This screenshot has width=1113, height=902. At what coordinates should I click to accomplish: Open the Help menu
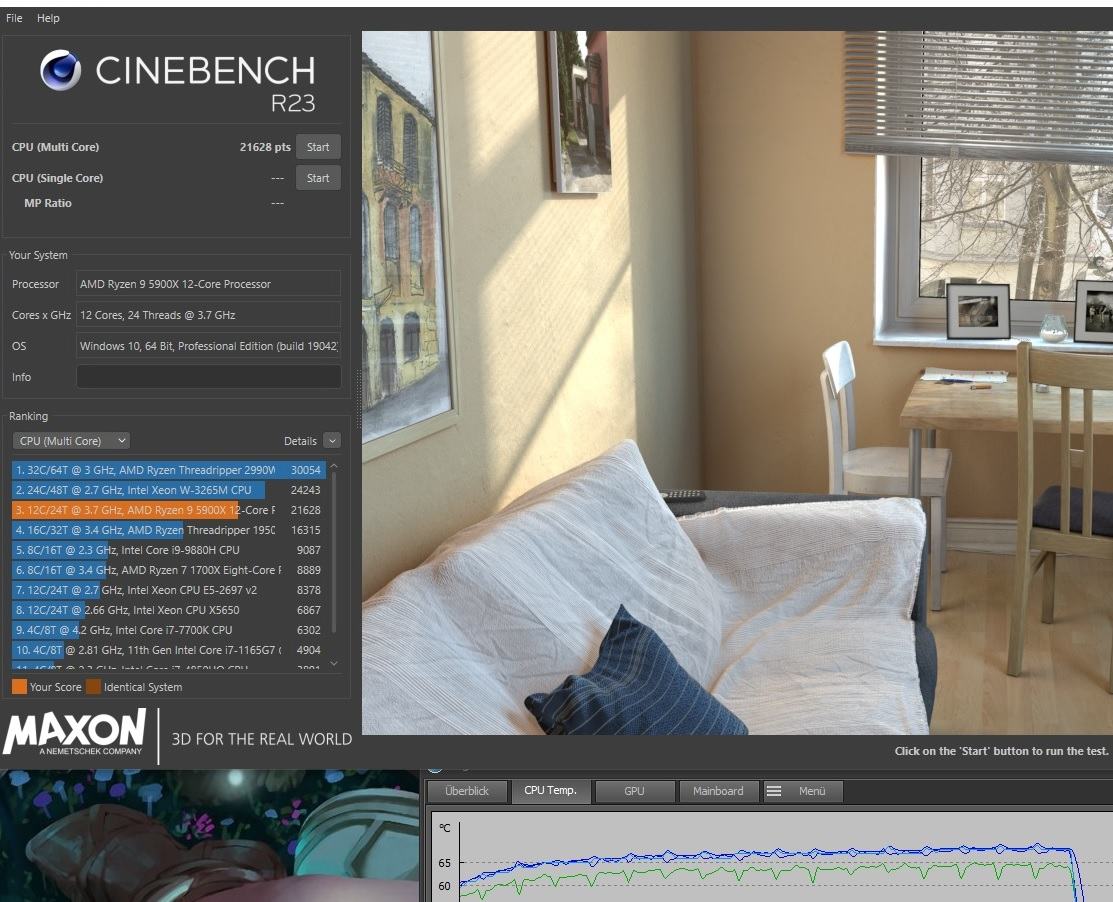[x=48, y=18]
